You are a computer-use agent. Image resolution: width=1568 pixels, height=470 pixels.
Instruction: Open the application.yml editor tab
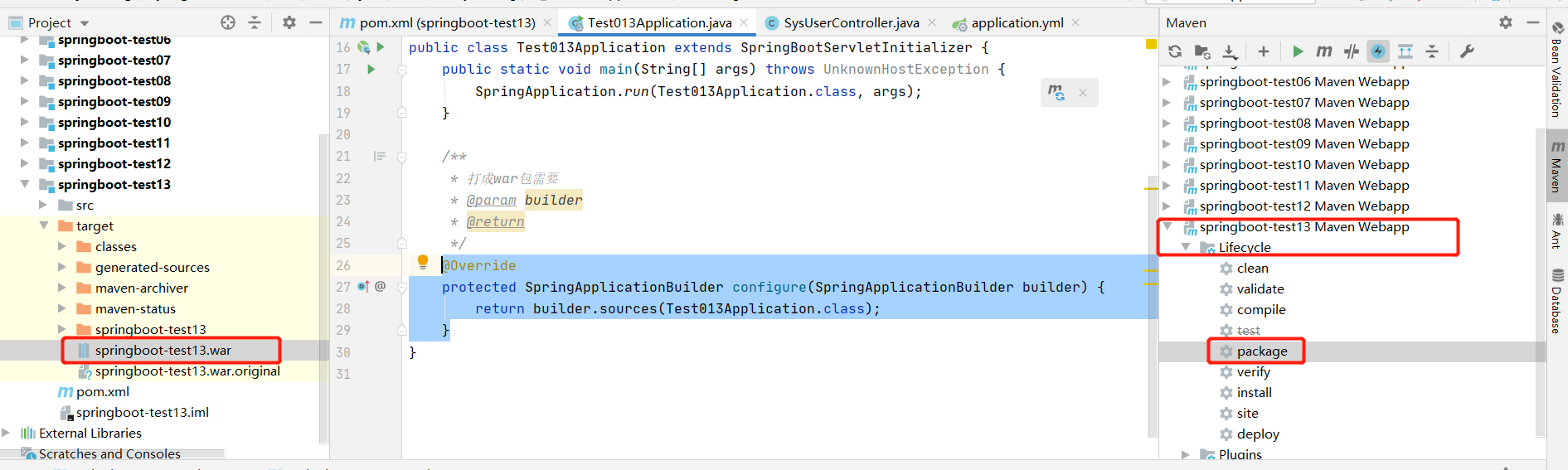1017,22
